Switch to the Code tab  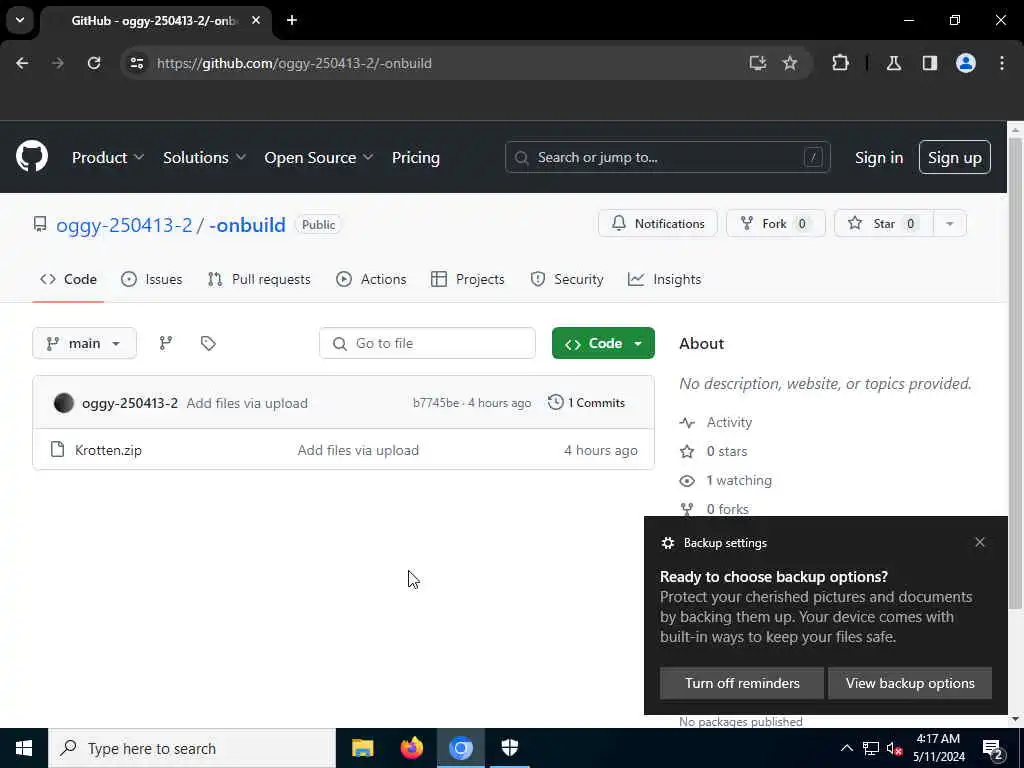point(68,279)
